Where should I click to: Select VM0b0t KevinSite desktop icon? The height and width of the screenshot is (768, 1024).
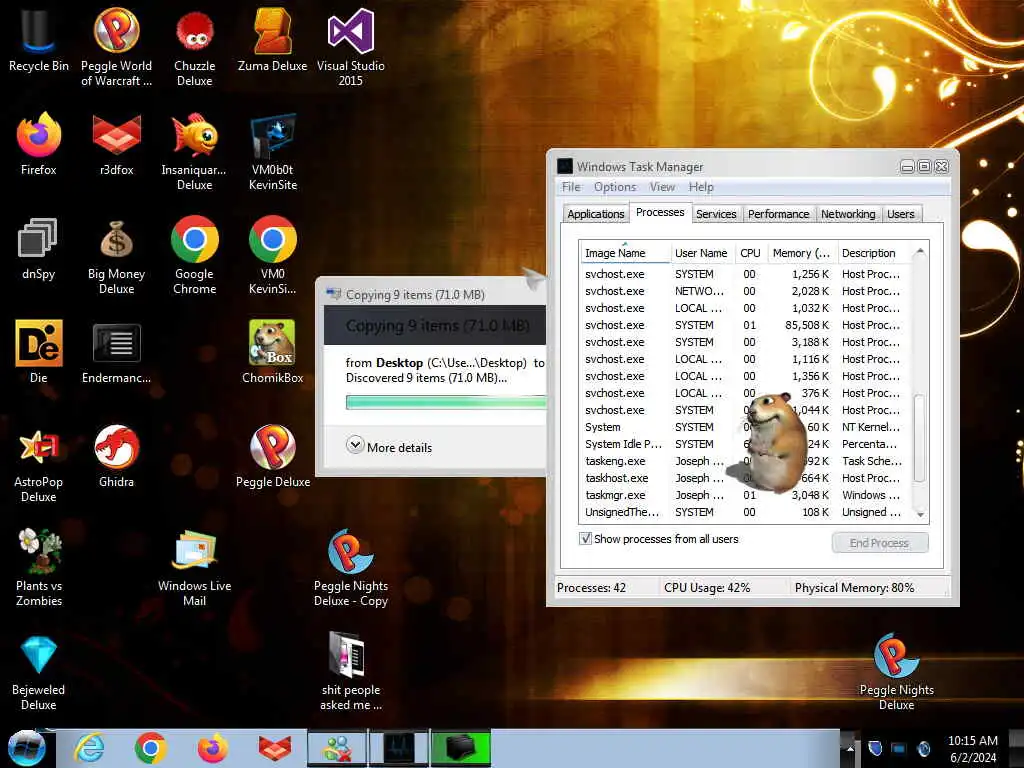272,152
